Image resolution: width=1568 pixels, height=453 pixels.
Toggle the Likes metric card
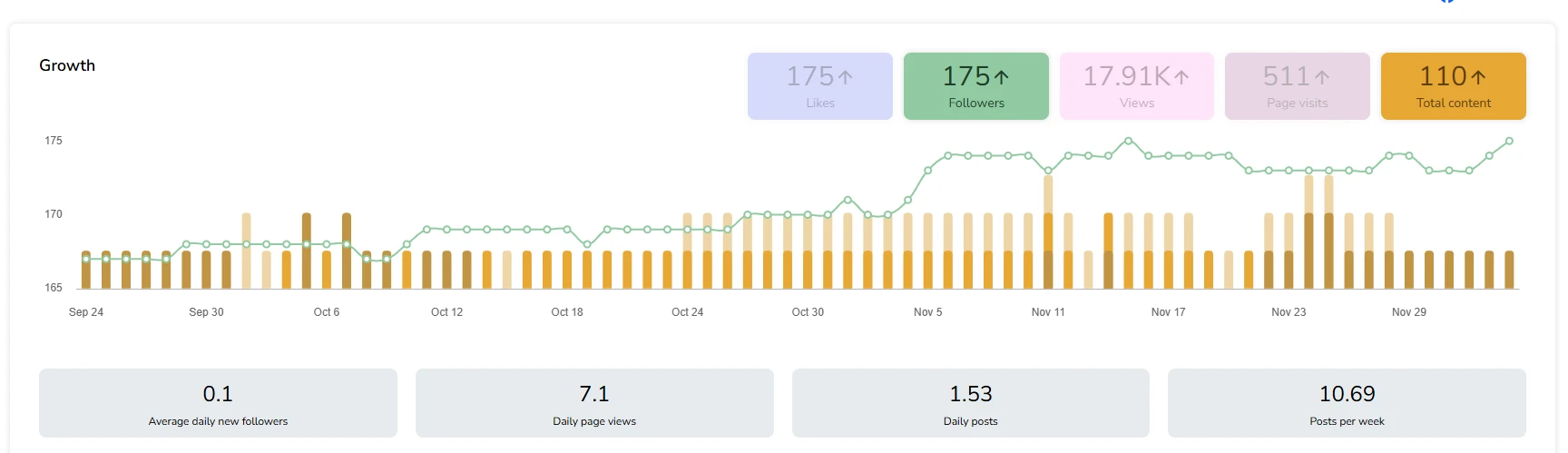[819, 86]
